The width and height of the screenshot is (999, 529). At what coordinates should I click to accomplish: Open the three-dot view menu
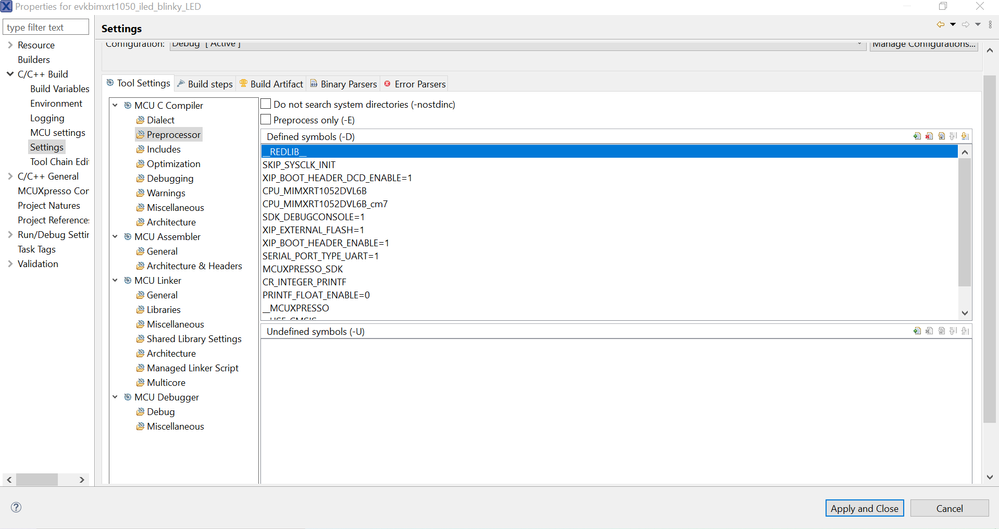click(990, 25)
